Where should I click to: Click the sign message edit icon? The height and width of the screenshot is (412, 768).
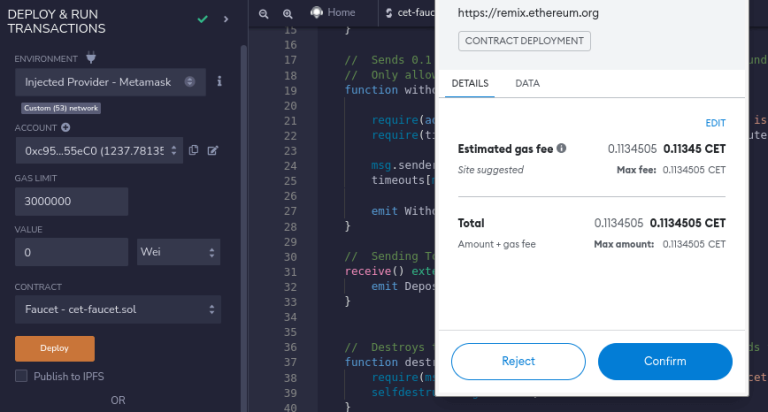[213, 151]
